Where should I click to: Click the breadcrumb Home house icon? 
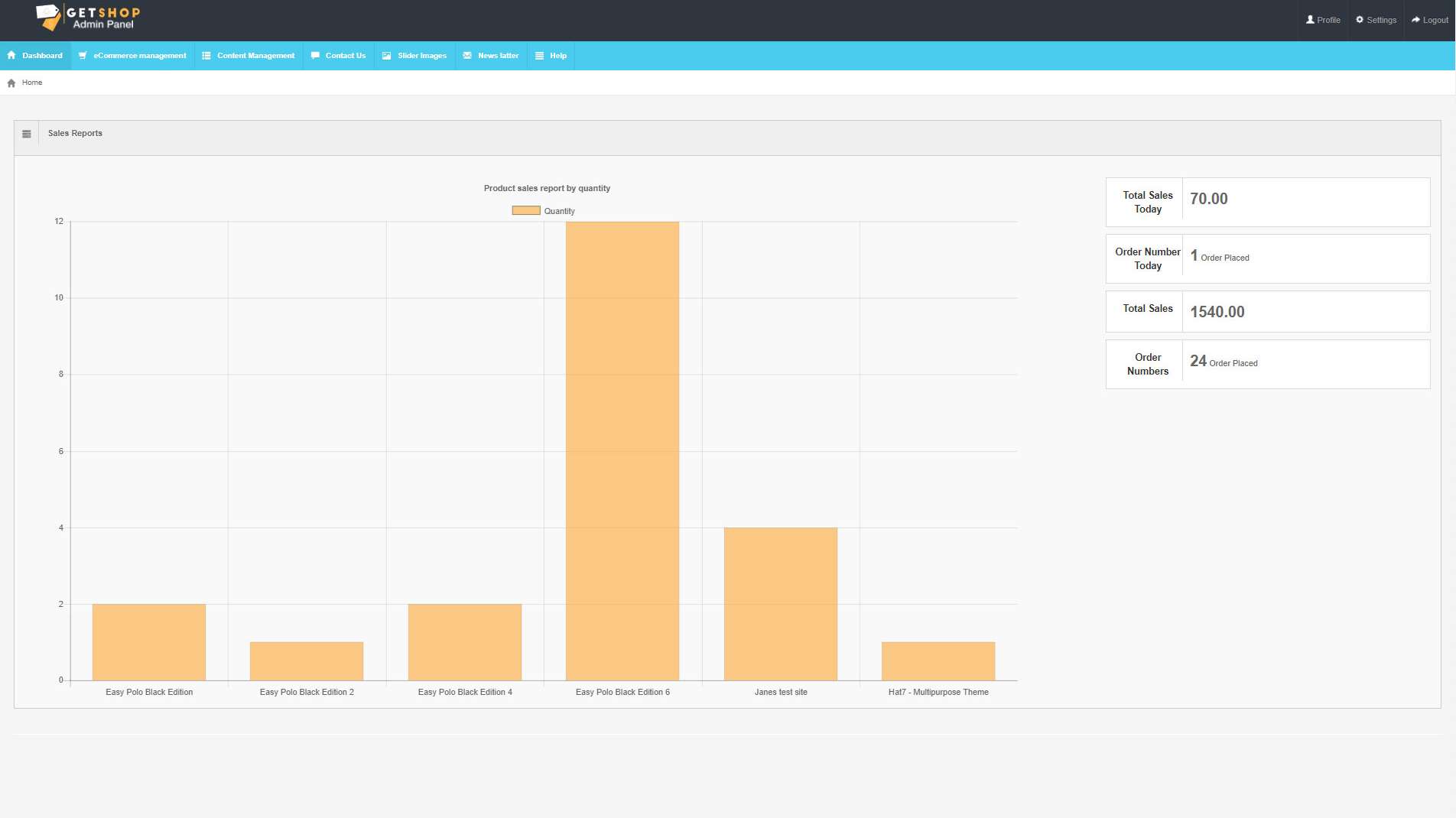coord(11,83)
